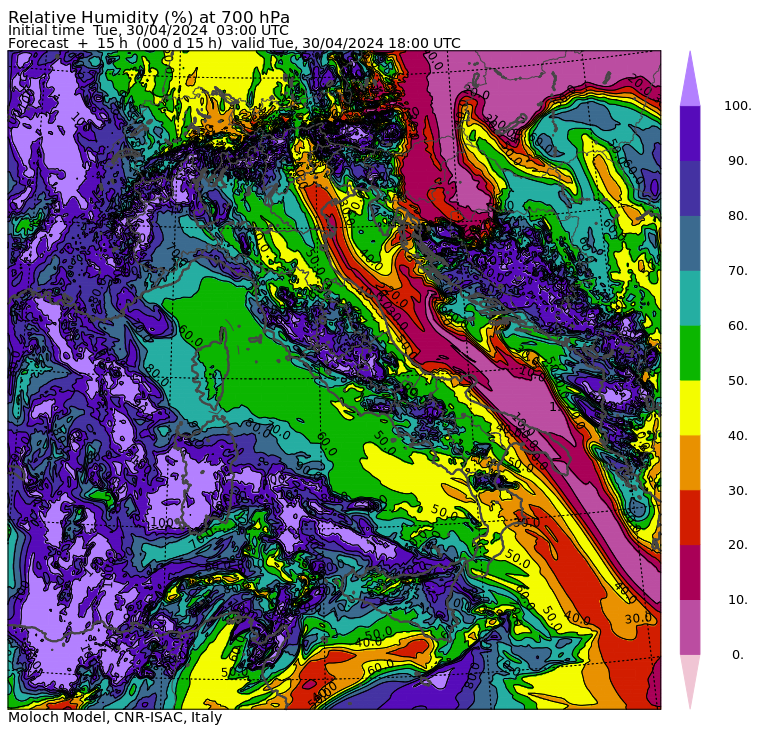Click the '90.' colorbar tick label
Viewport: 760px width, 731px height.
point(738,161)
